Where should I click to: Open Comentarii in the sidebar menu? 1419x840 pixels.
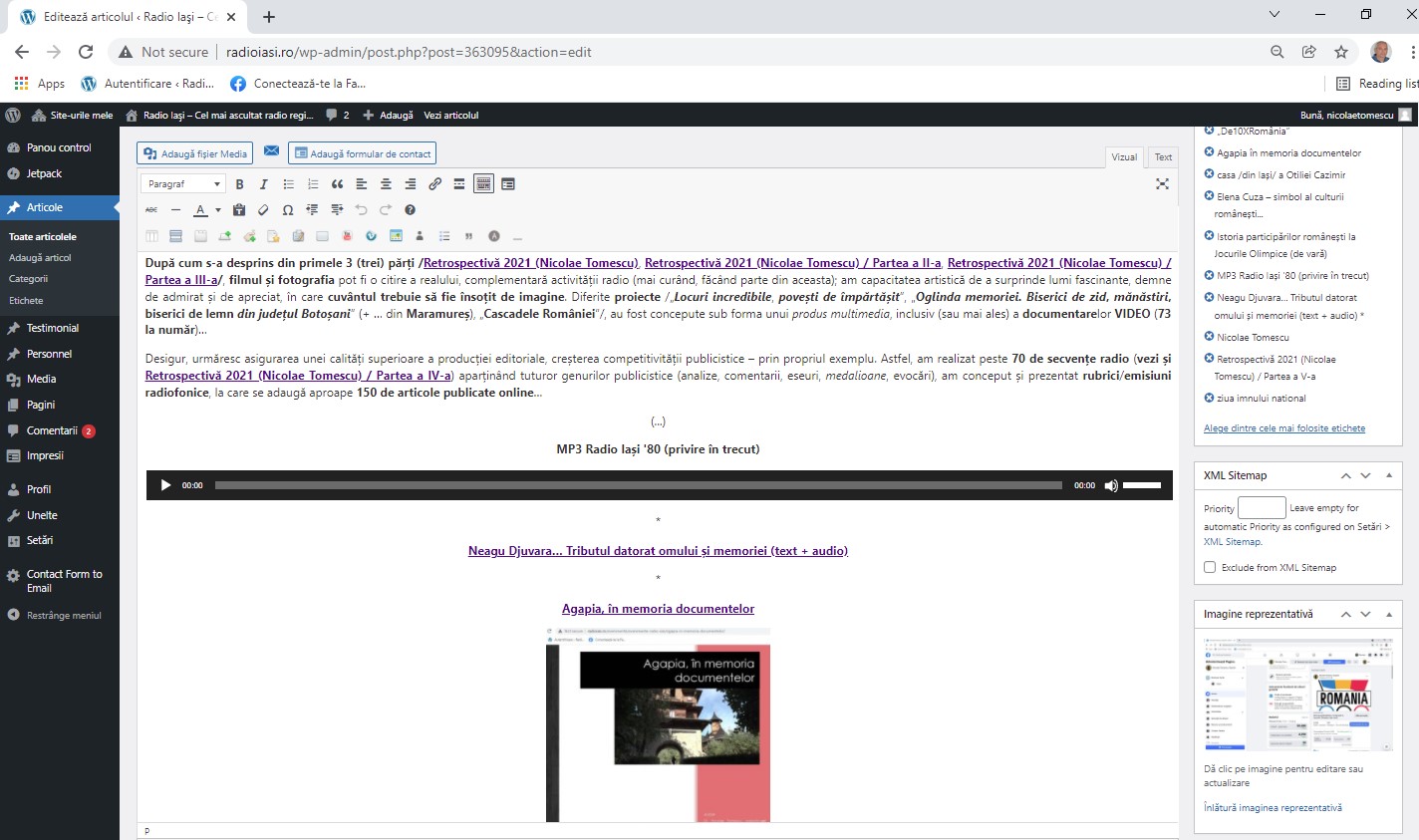(52, 430)
